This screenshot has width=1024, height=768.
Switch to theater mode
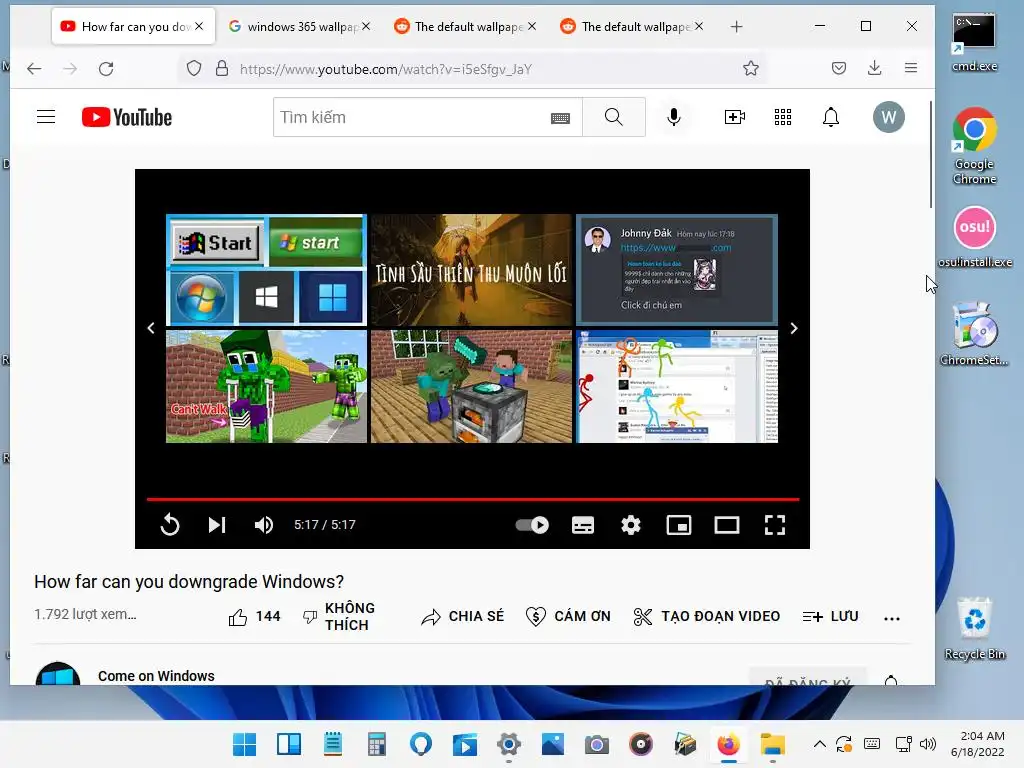727,525
